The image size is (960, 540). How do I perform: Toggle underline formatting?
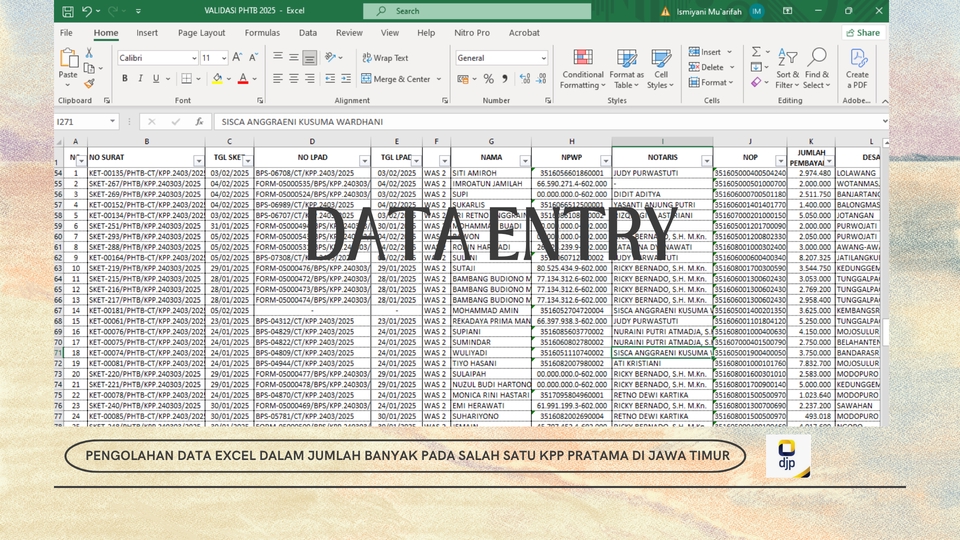click(x=156, y=78)
